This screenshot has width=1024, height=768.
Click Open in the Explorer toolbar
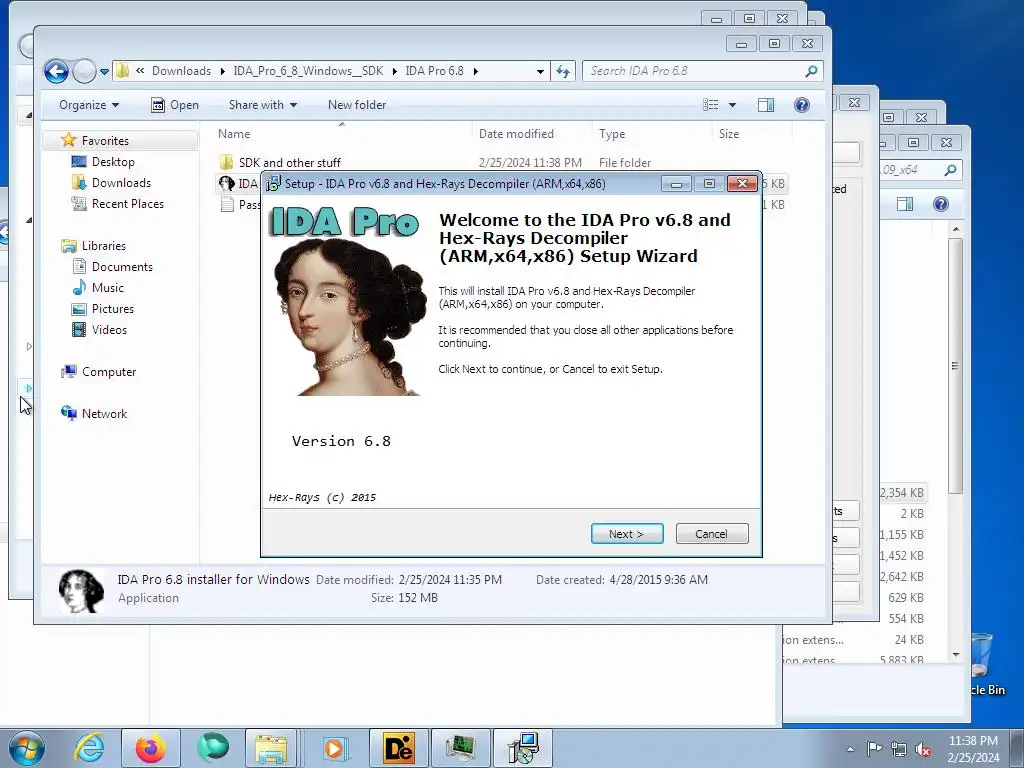(174, 104)
